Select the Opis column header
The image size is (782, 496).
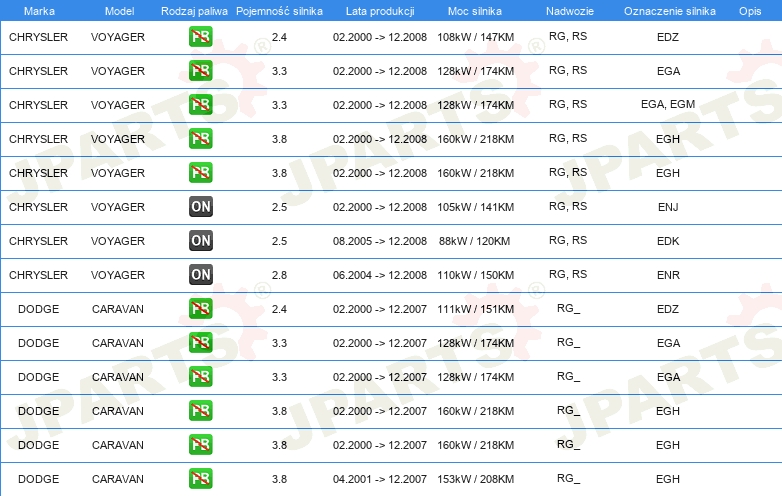pyautogui.click(x=749, y=10)
